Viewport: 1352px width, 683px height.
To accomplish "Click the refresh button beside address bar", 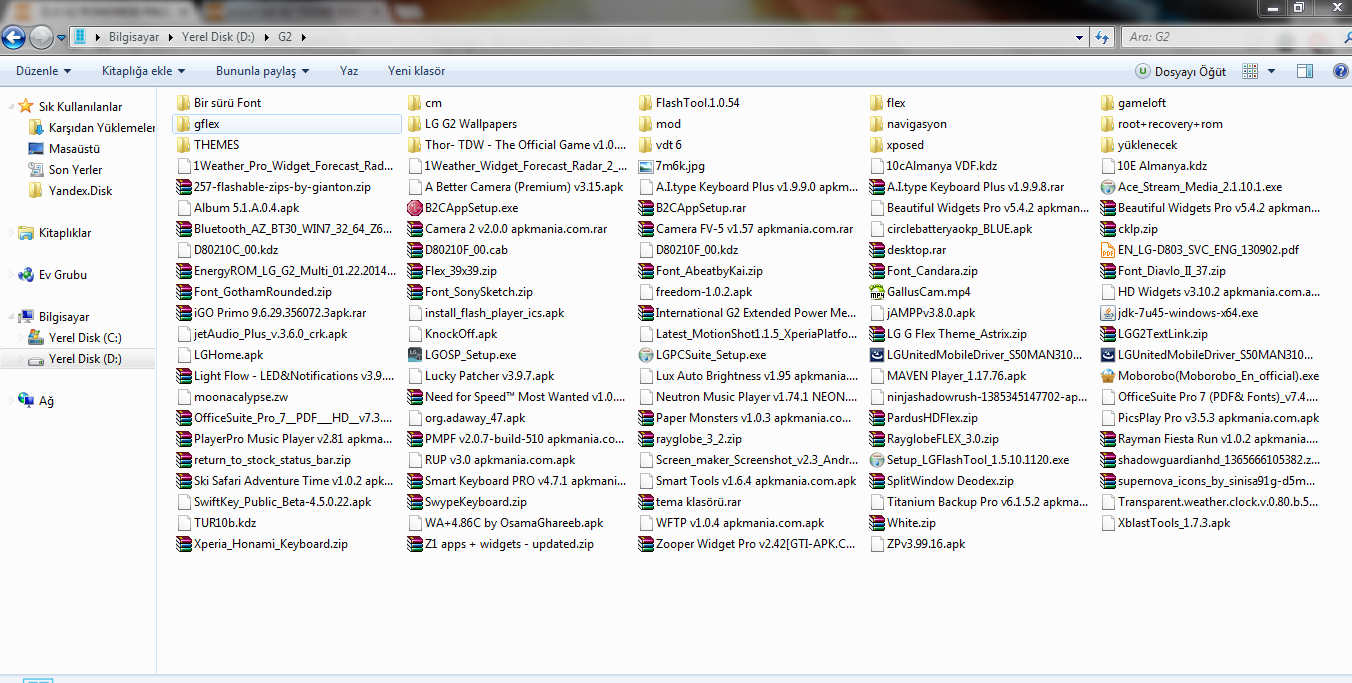I will [1103, 37].
